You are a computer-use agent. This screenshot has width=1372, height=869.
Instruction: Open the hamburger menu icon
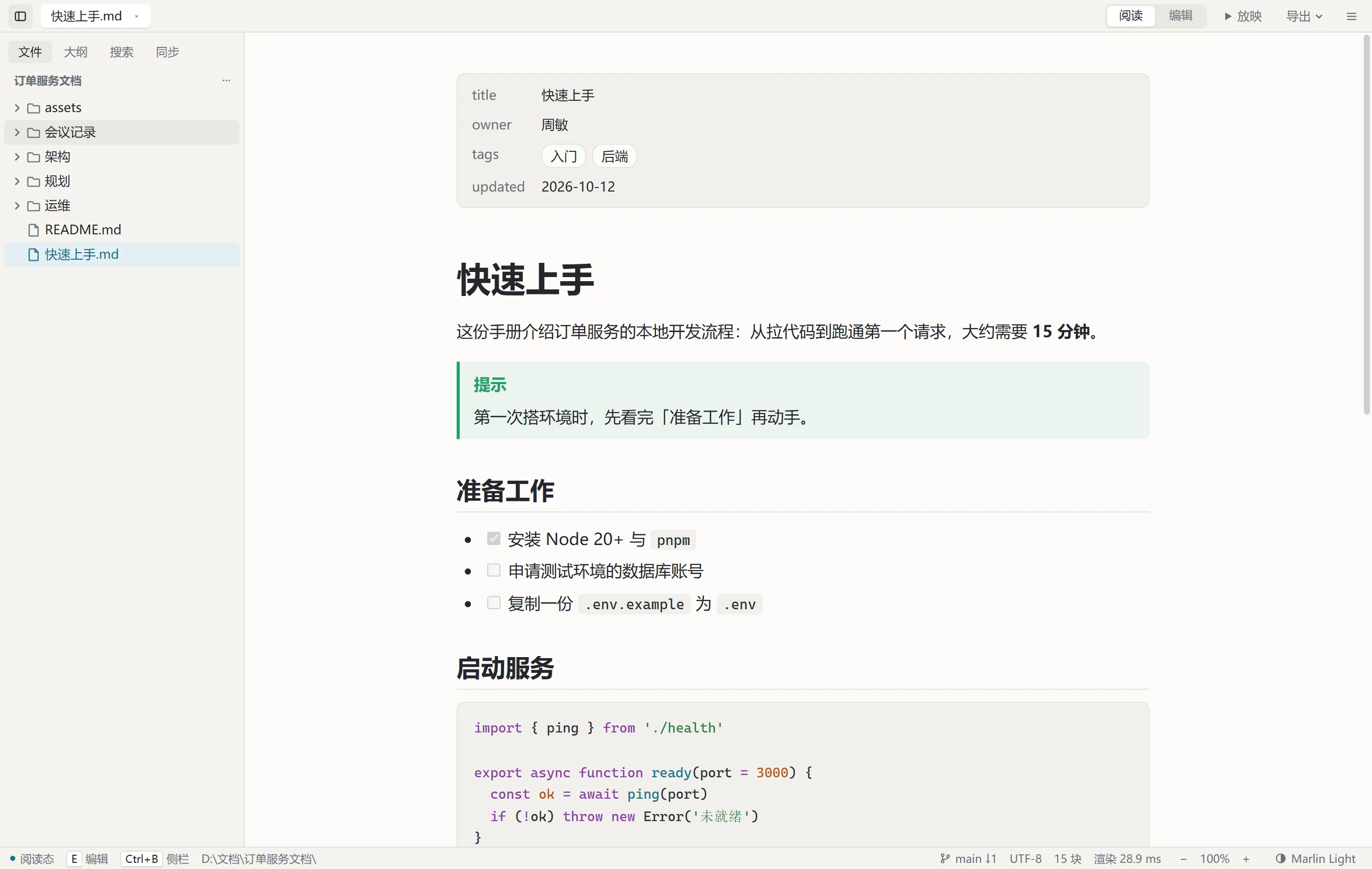1351,16
